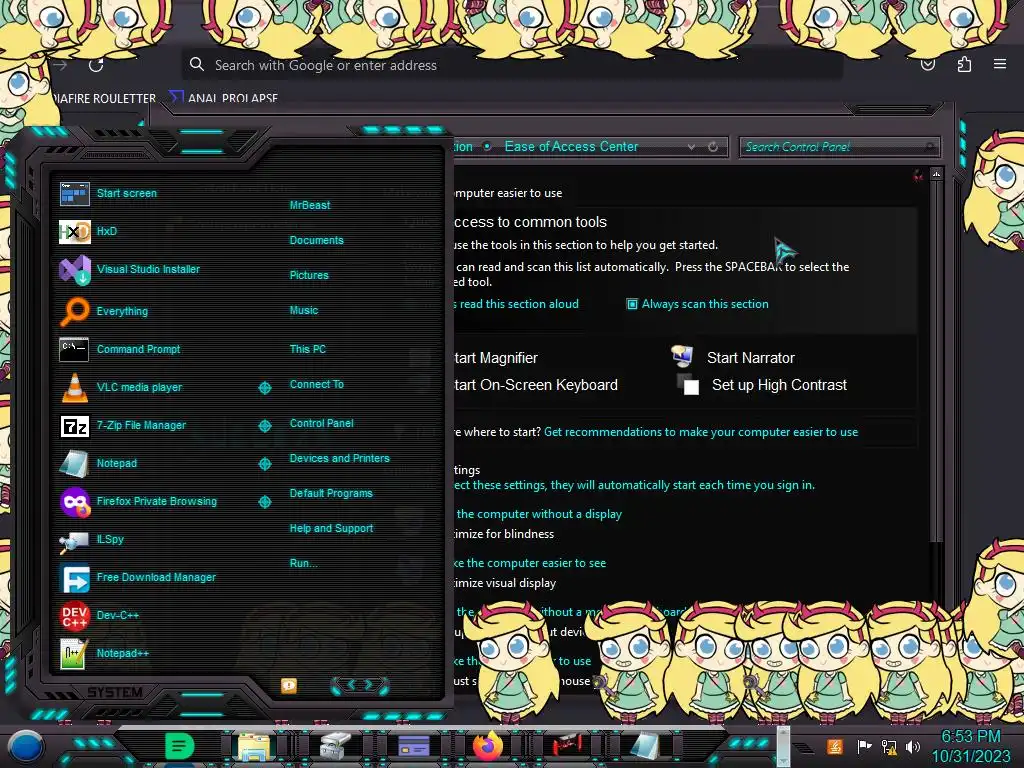Open Music from the Start menu
Viewport: 1024px width, 768px height.
click(x=304, y=310)
